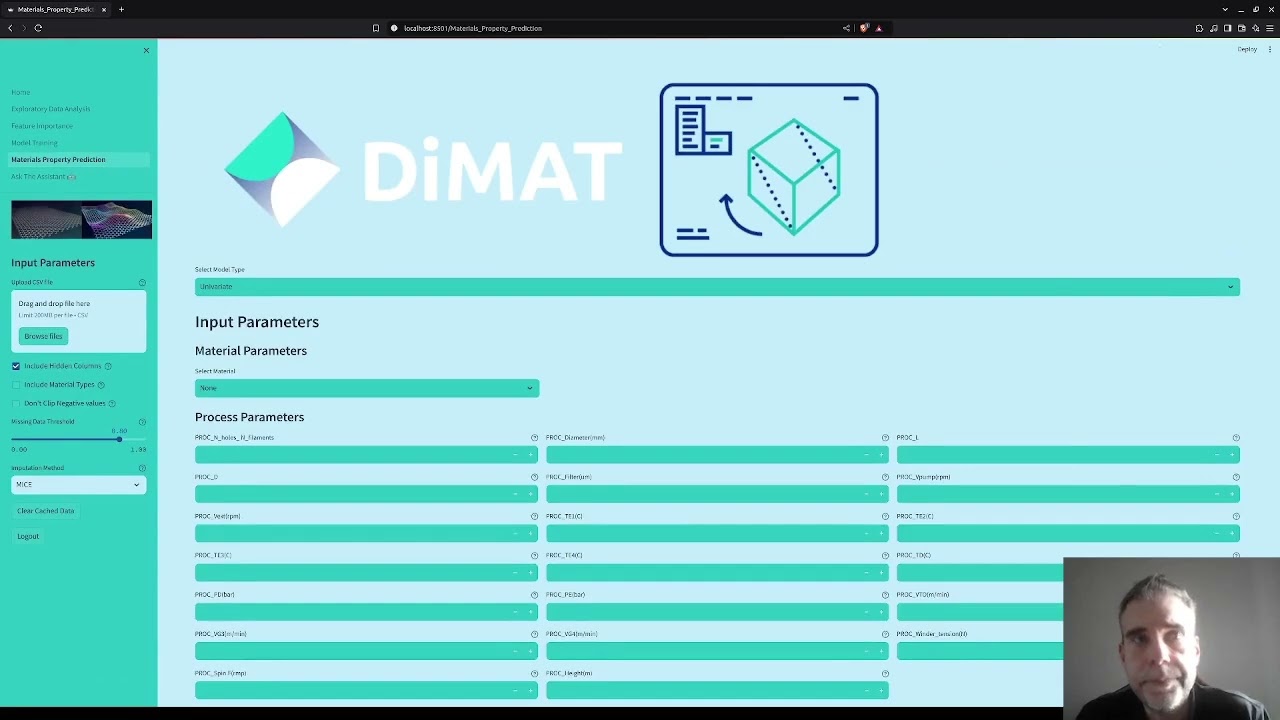This screenshot has height=720, width=1280.
Task: Increment PROC_Diameter(mm) value
Action: coord(882,455)
